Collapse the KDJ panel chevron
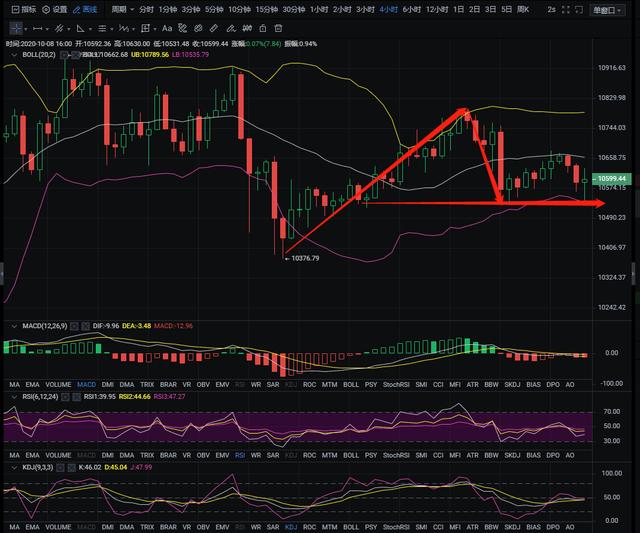The image size is (640, 533). click(x=14, y=468)
